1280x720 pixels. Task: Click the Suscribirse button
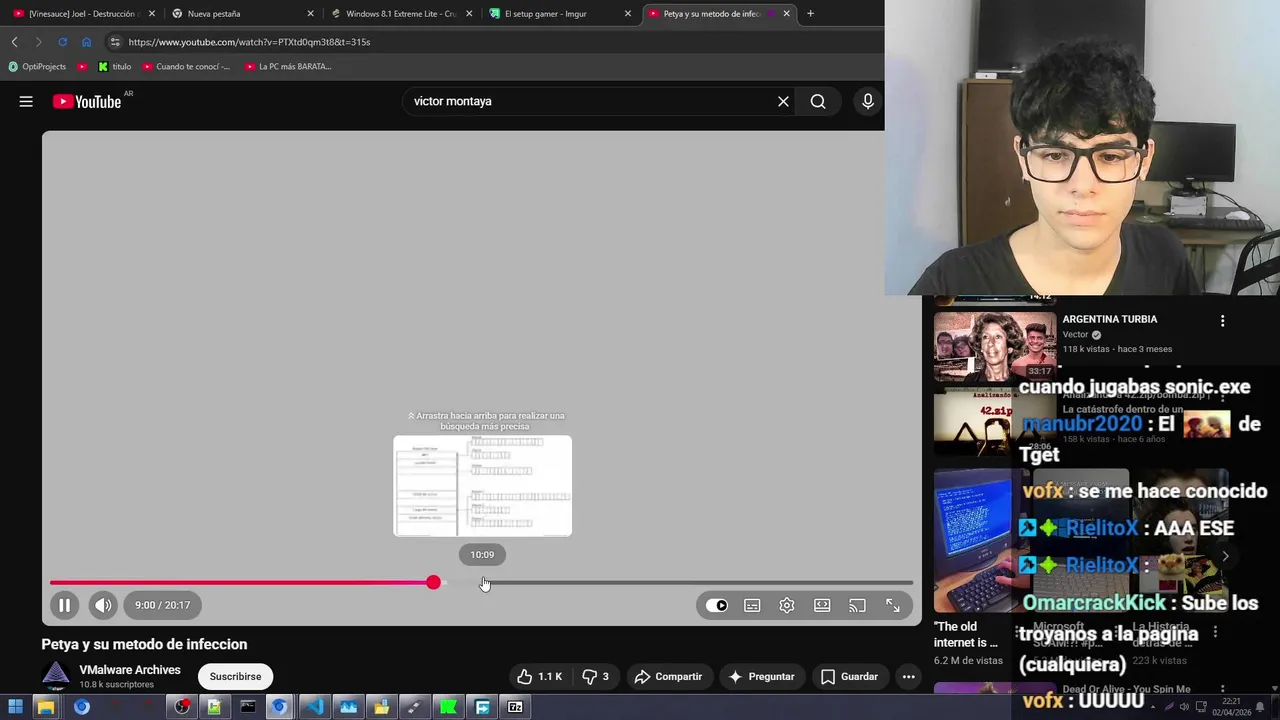coord(235,676)
